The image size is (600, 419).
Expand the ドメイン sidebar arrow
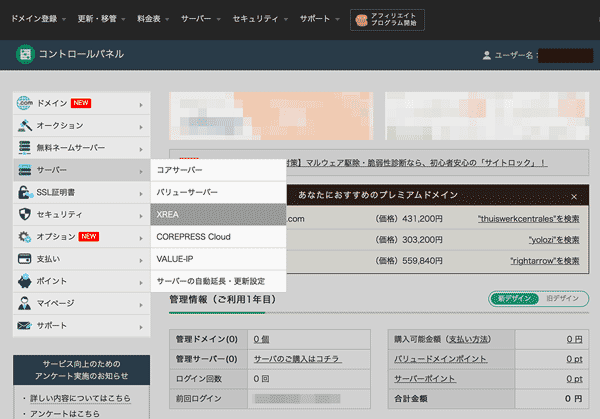(x=141, y=104)
